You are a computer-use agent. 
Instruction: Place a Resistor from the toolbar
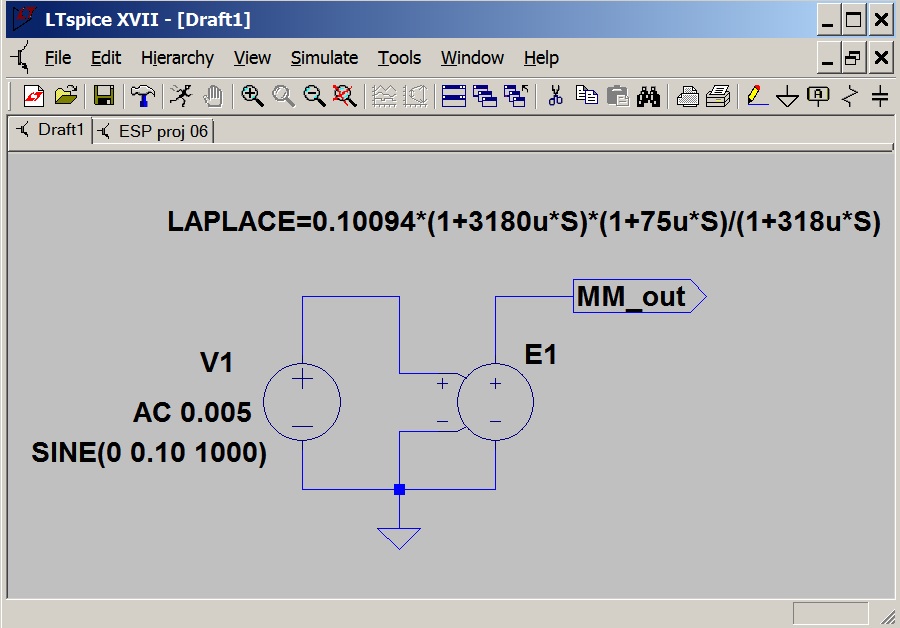point(849,96)
